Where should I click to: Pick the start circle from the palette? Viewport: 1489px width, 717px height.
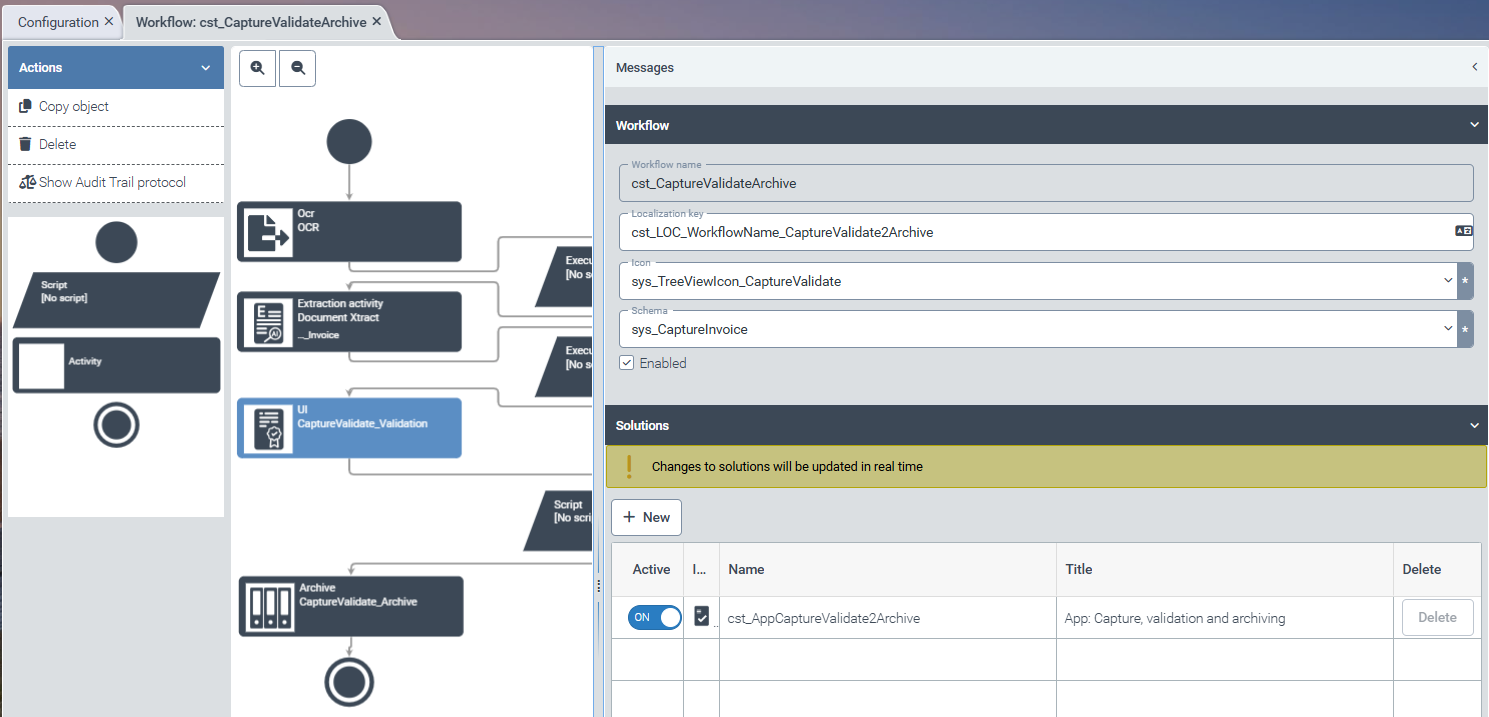point(116,242)
